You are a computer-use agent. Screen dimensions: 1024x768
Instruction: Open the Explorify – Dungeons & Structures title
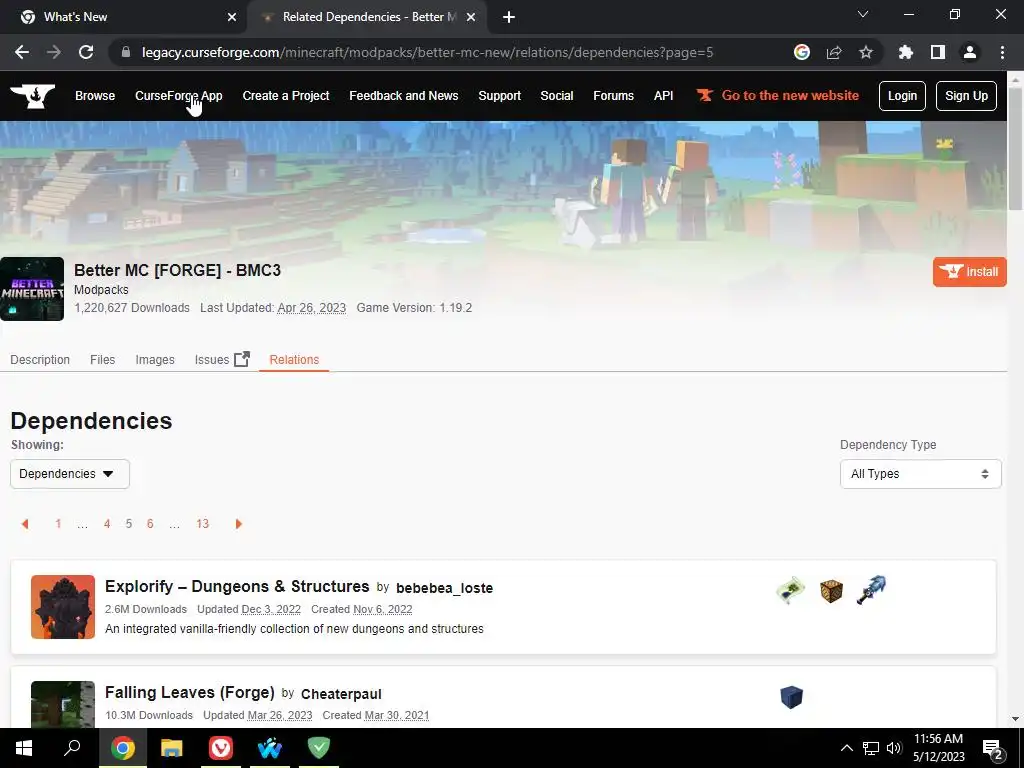pyautogui.click(x=237, y=586)
